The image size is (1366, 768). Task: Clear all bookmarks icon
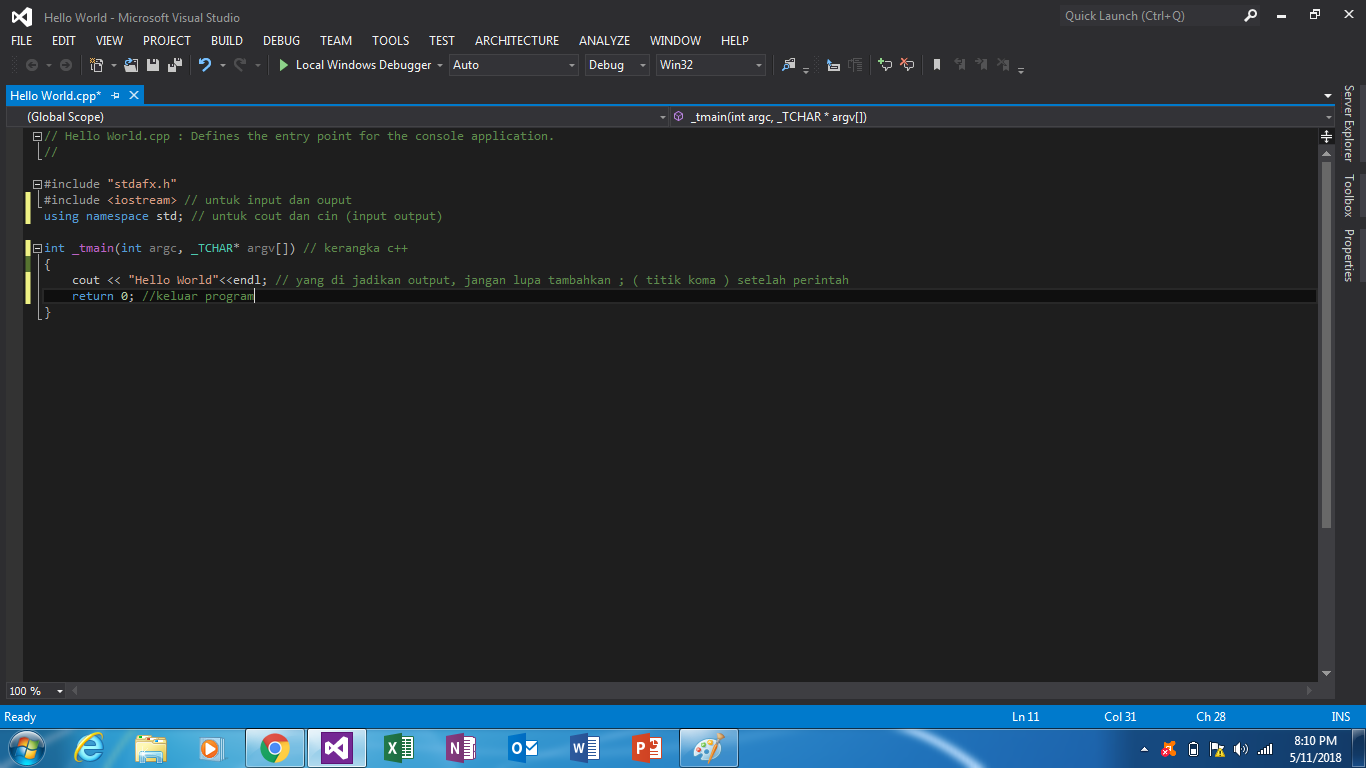(x=1003, y=65)
